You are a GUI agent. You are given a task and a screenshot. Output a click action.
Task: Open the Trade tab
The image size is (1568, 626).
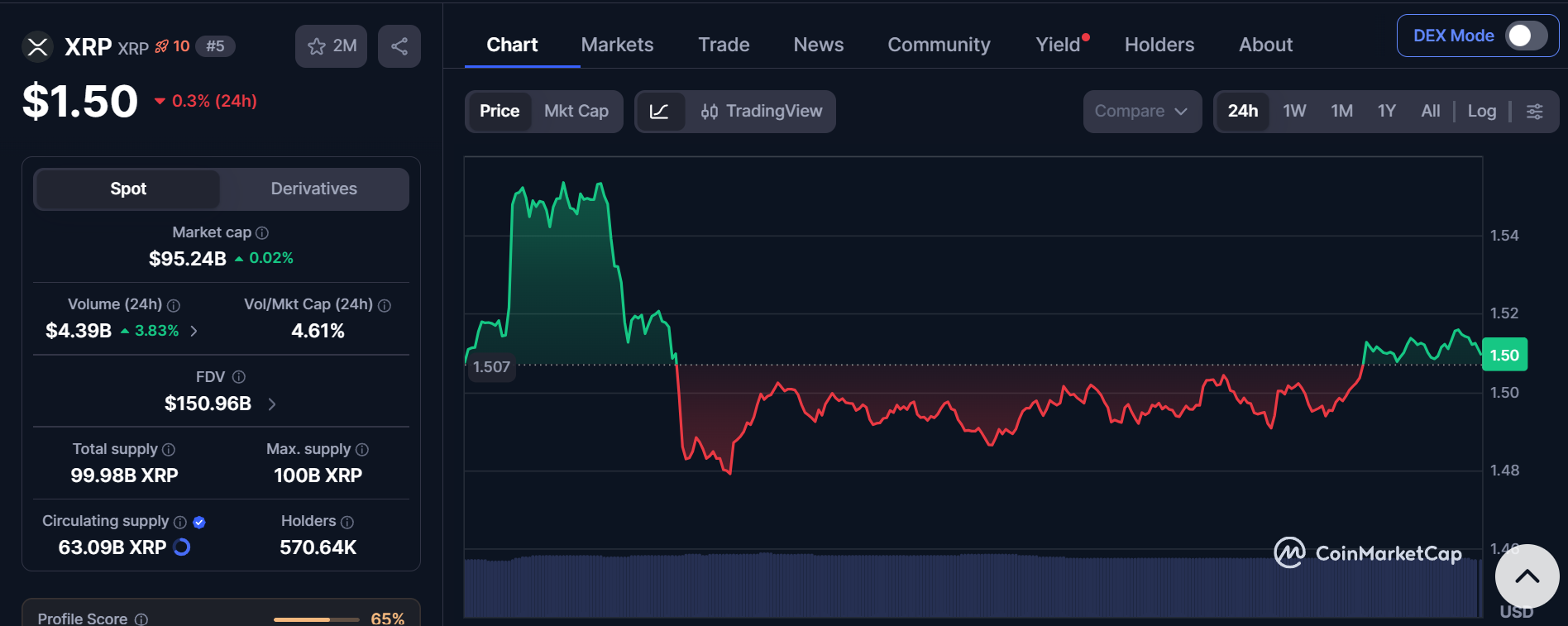(x=724, y=45)
